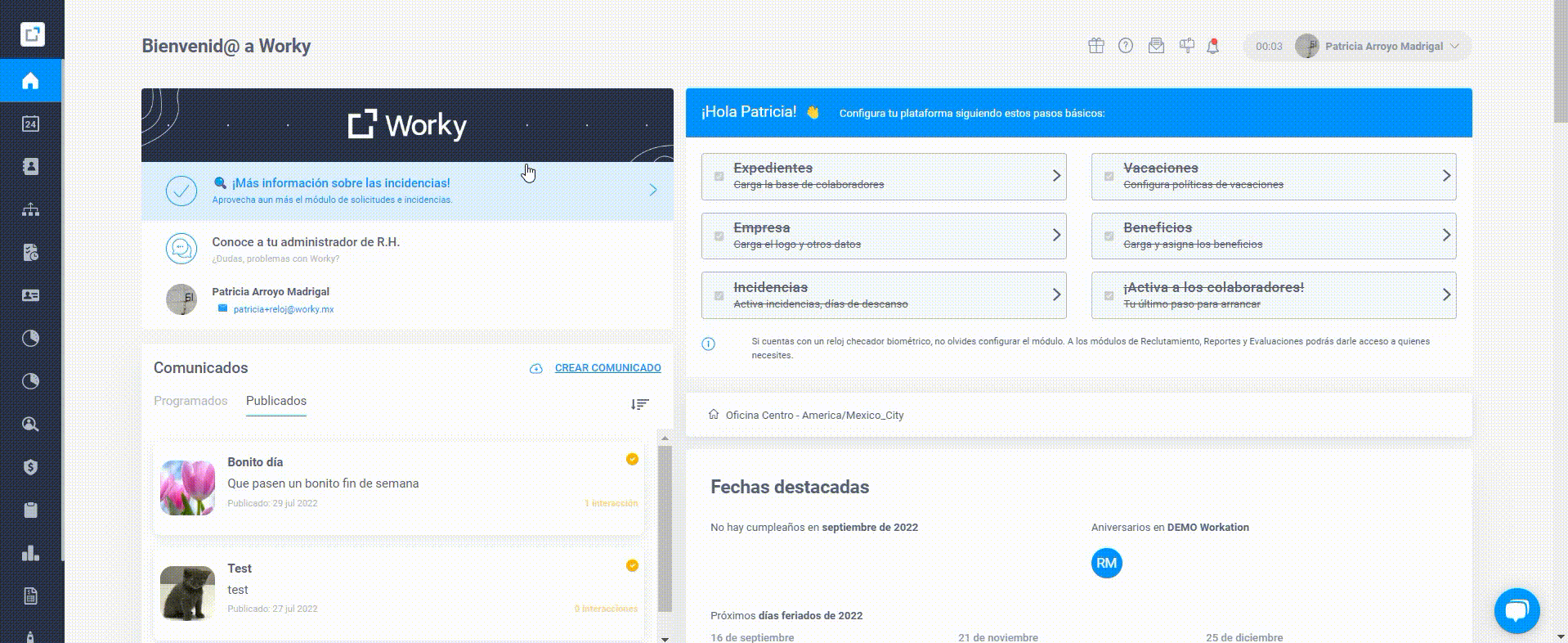The height and width of the screenshot is (643, 1568).
Task: Click the CREAR COMUNICADO link
Action: click(x=608, y=368)
